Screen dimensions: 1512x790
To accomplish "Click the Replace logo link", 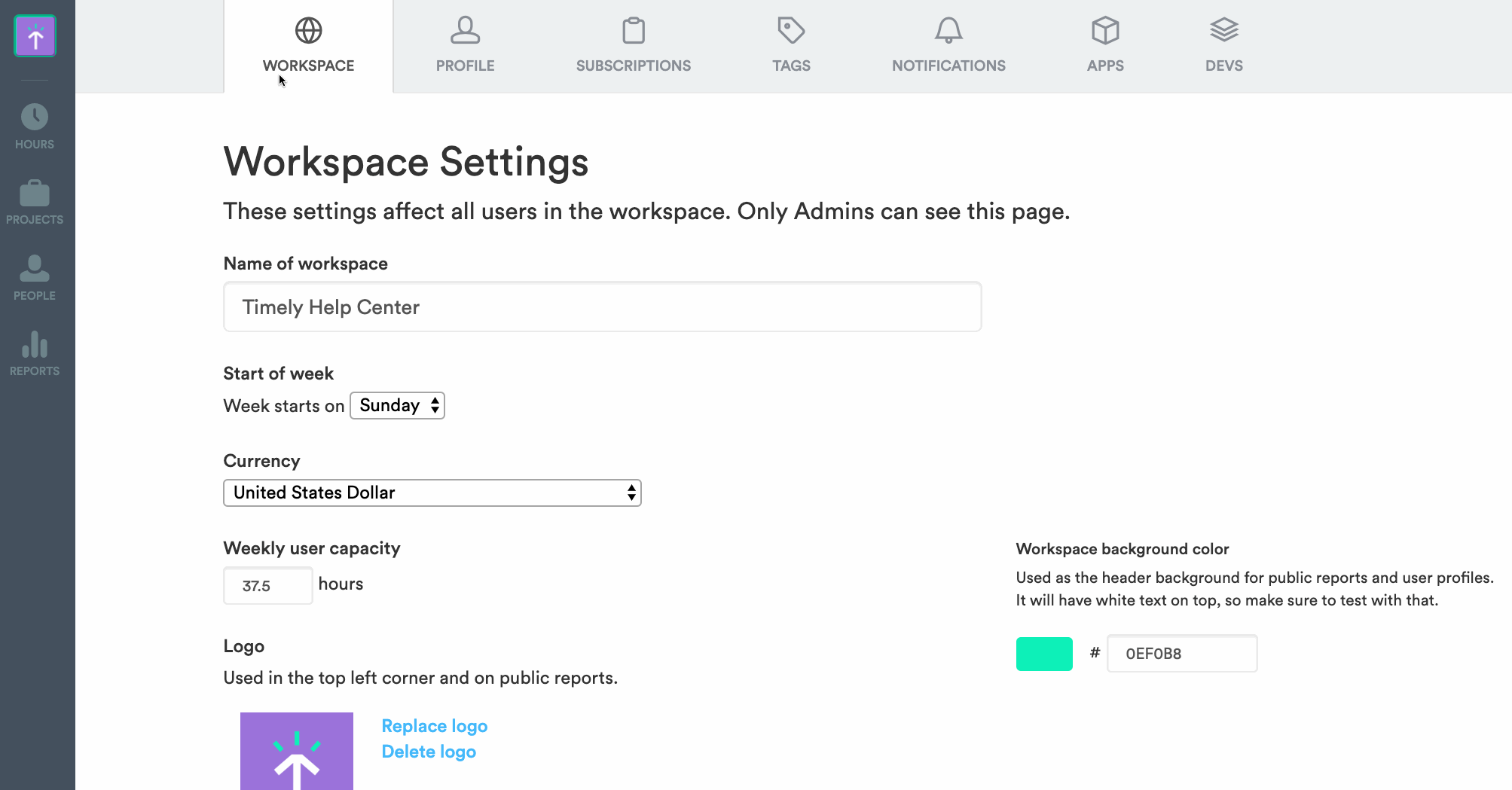I will coord(434,726).
